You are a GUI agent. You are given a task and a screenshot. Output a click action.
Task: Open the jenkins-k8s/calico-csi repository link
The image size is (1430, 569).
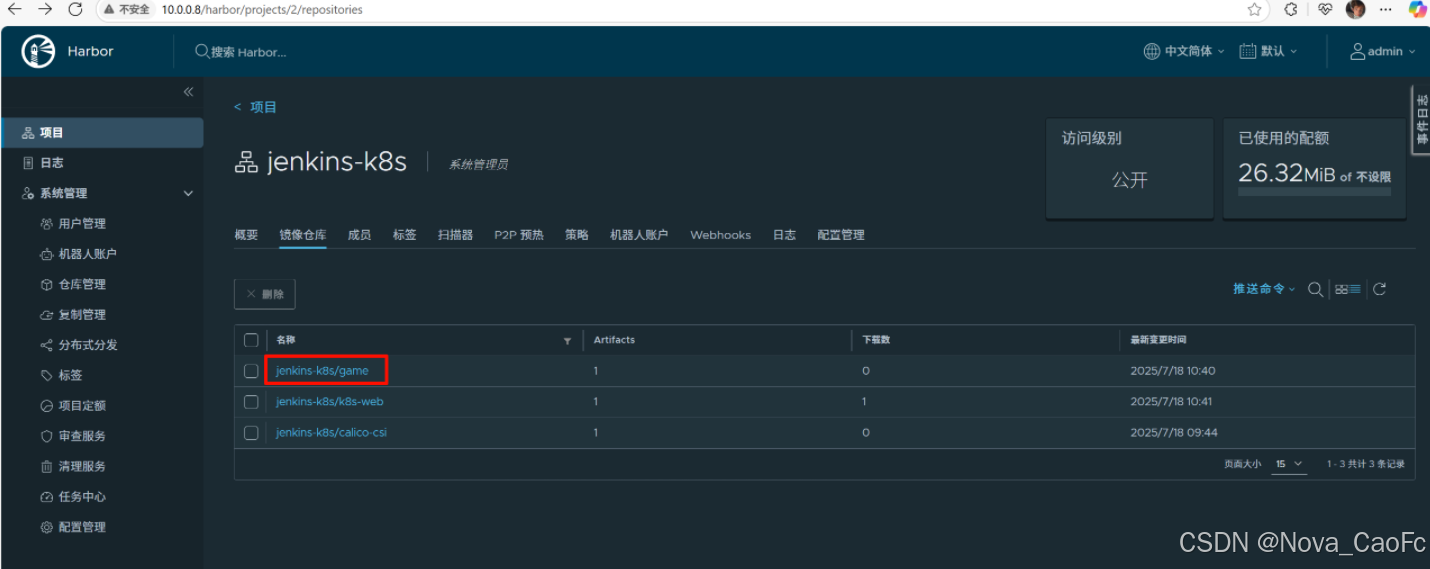pyautogui.click(x=331, y=433)
